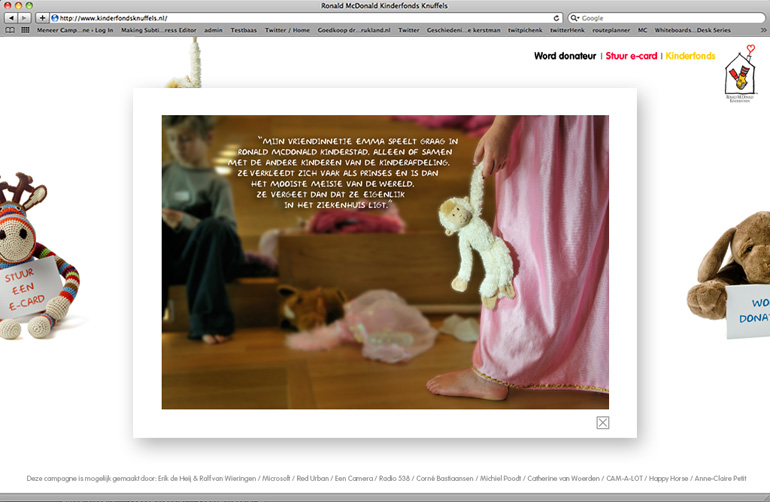This screenshot has height=502, width=770.
Task: Open the Stuur e-card link
Action: [631, 56]
